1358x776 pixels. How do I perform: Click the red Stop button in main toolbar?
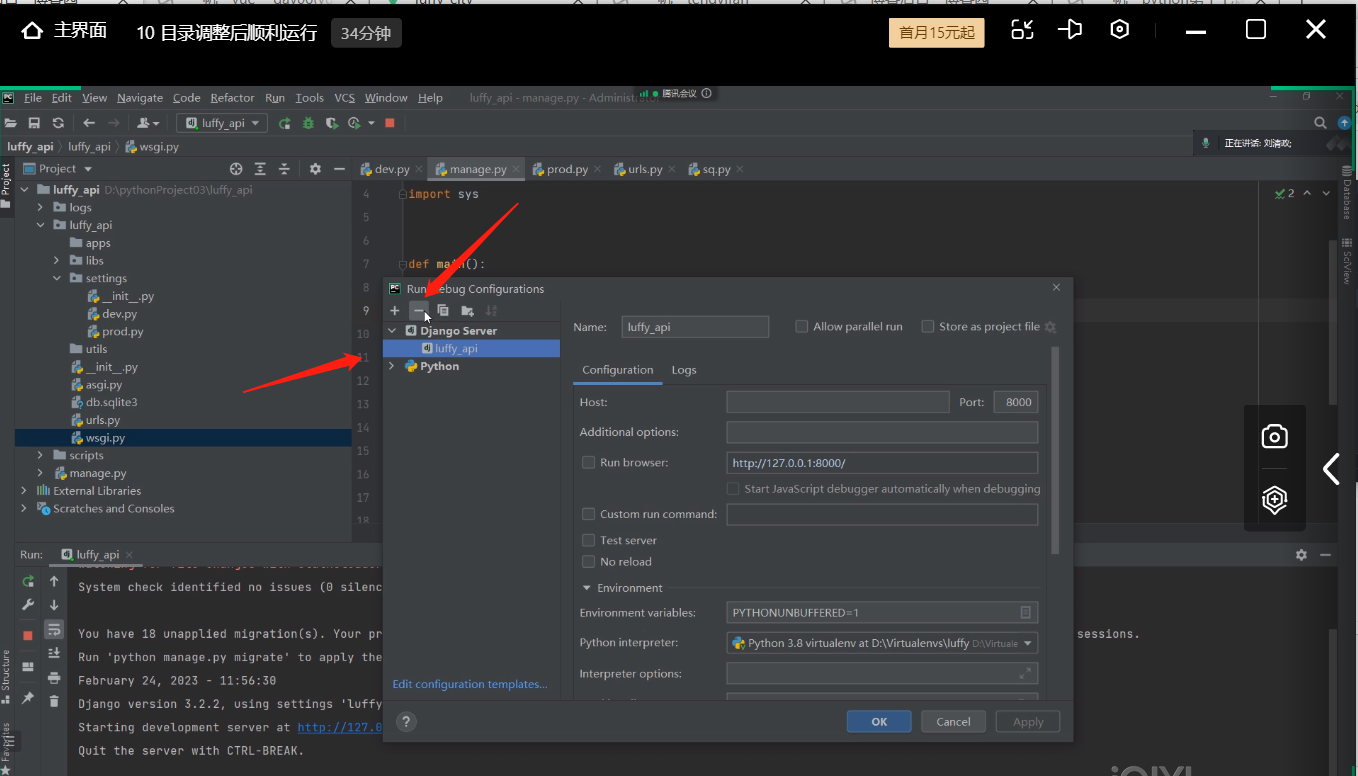coord(390,123)
